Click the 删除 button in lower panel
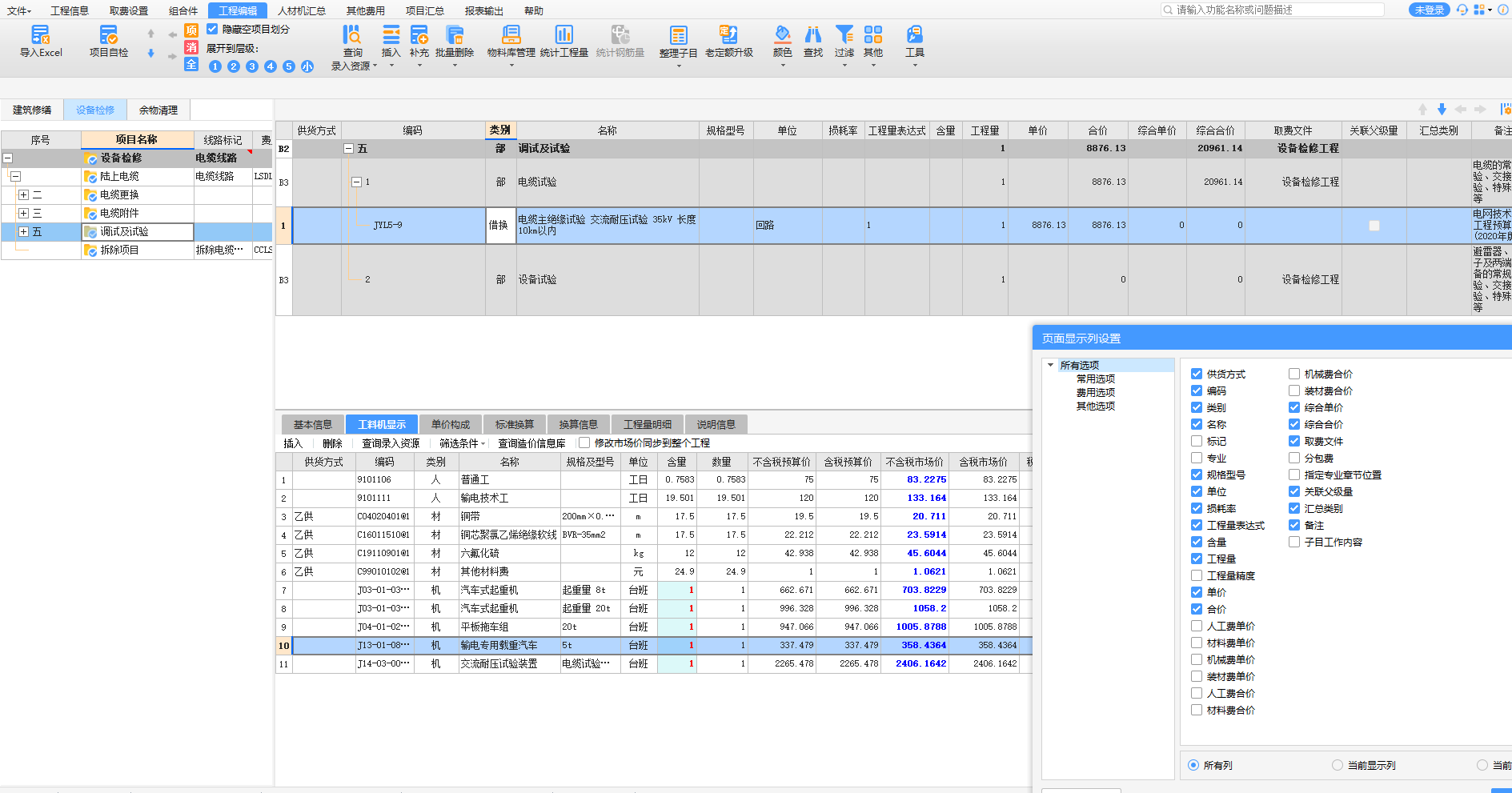Viewport: 1512px width, 793px height. click(x=332, y=443)
